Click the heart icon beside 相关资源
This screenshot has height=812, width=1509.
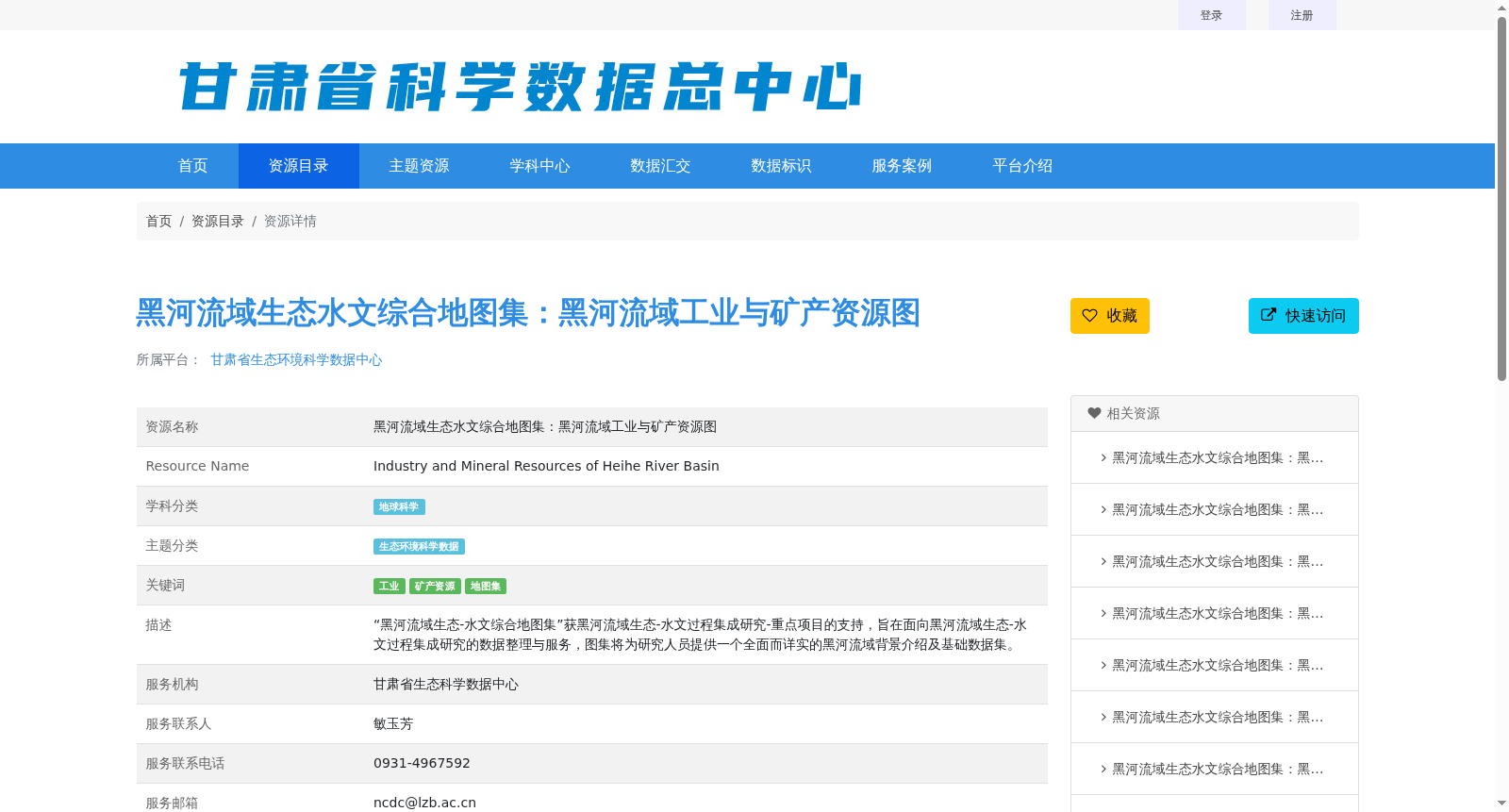[x=1094, y=413]
